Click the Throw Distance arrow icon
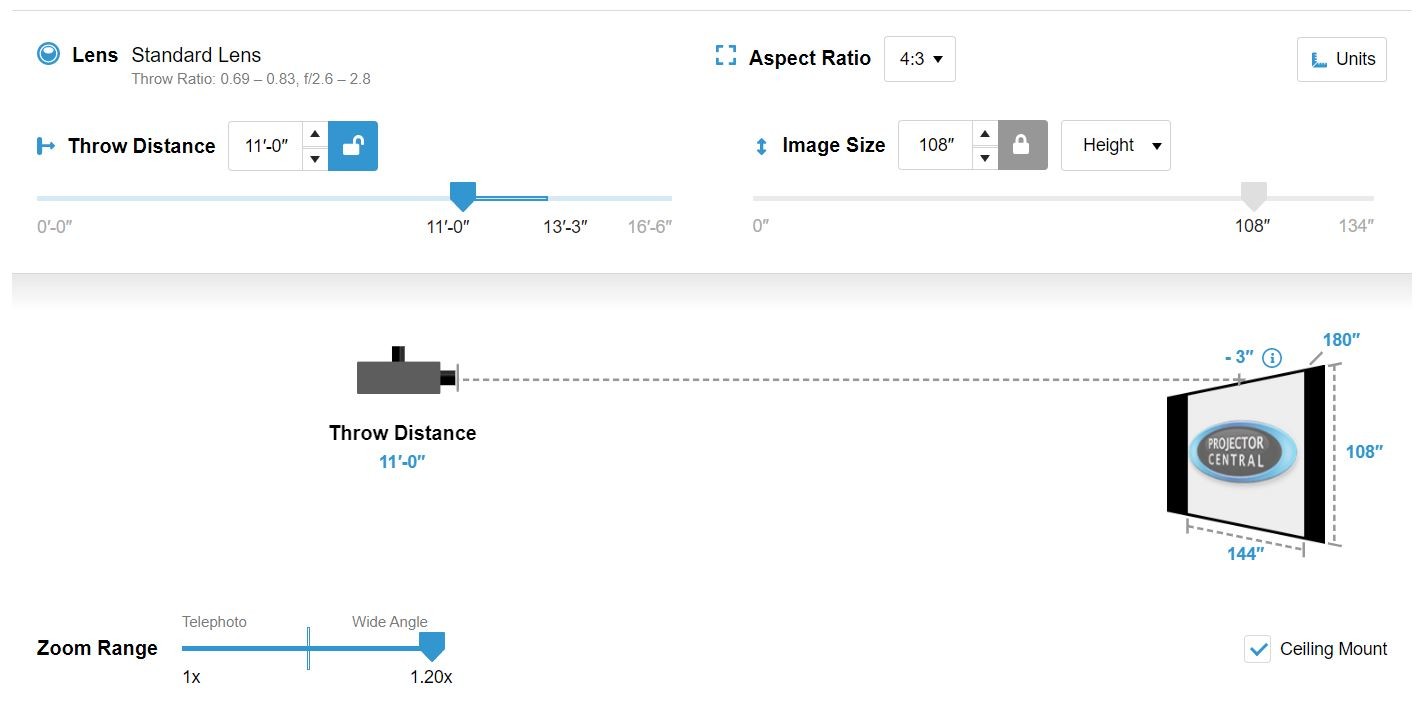1419x706 pixels. [x=46, y=146]
